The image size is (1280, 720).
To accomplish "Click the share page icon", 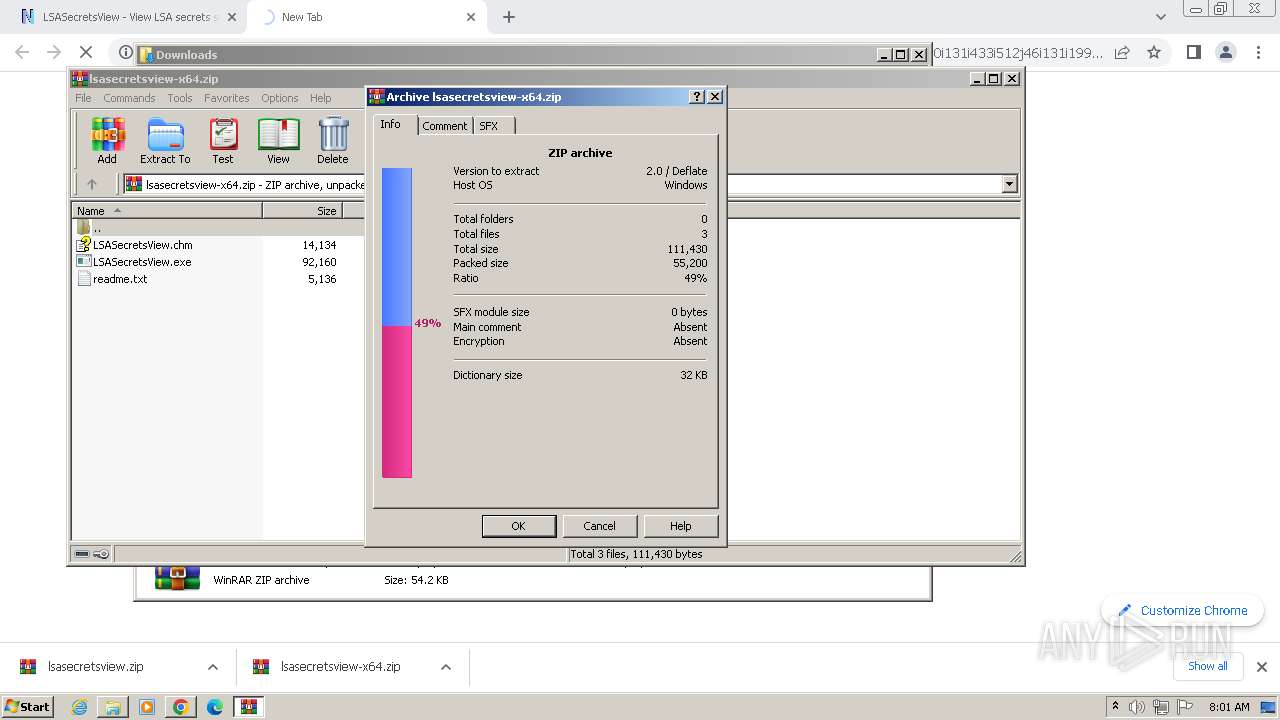I will pyautogui.click(x=1122, y=52).
